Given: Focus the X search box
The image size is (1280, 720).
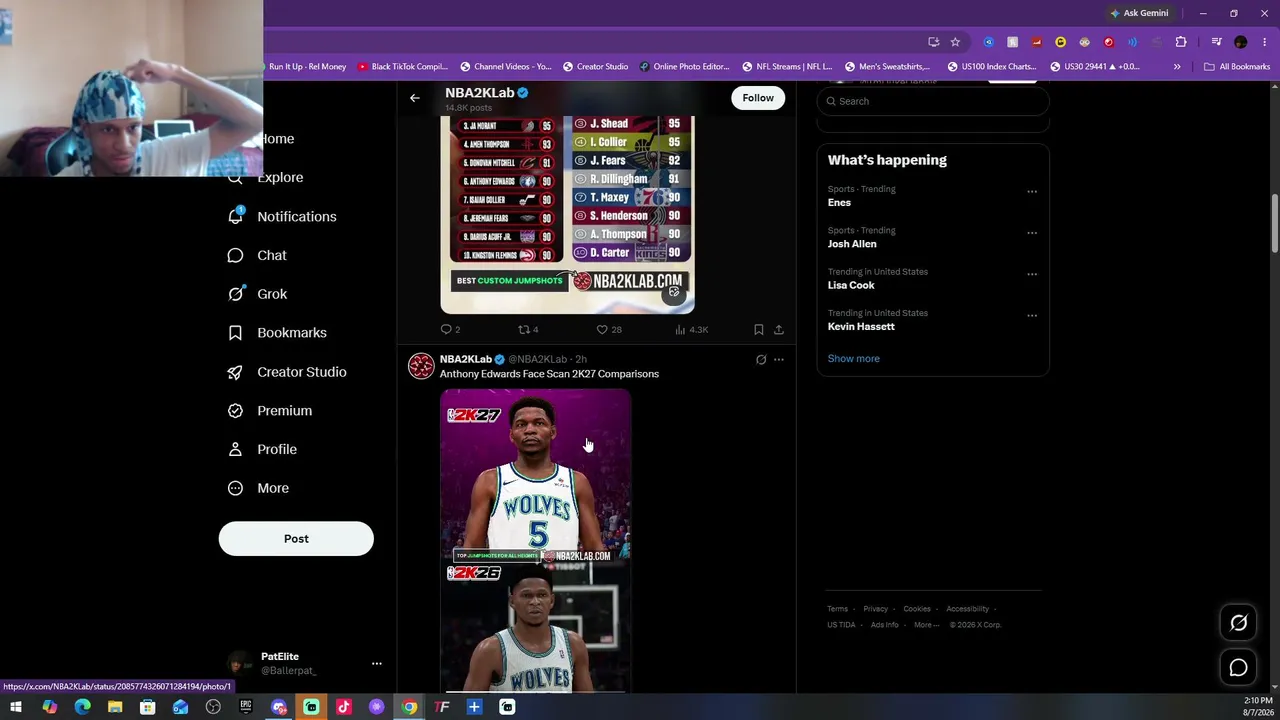Looking at the screenshot, I should pos(933,101).
